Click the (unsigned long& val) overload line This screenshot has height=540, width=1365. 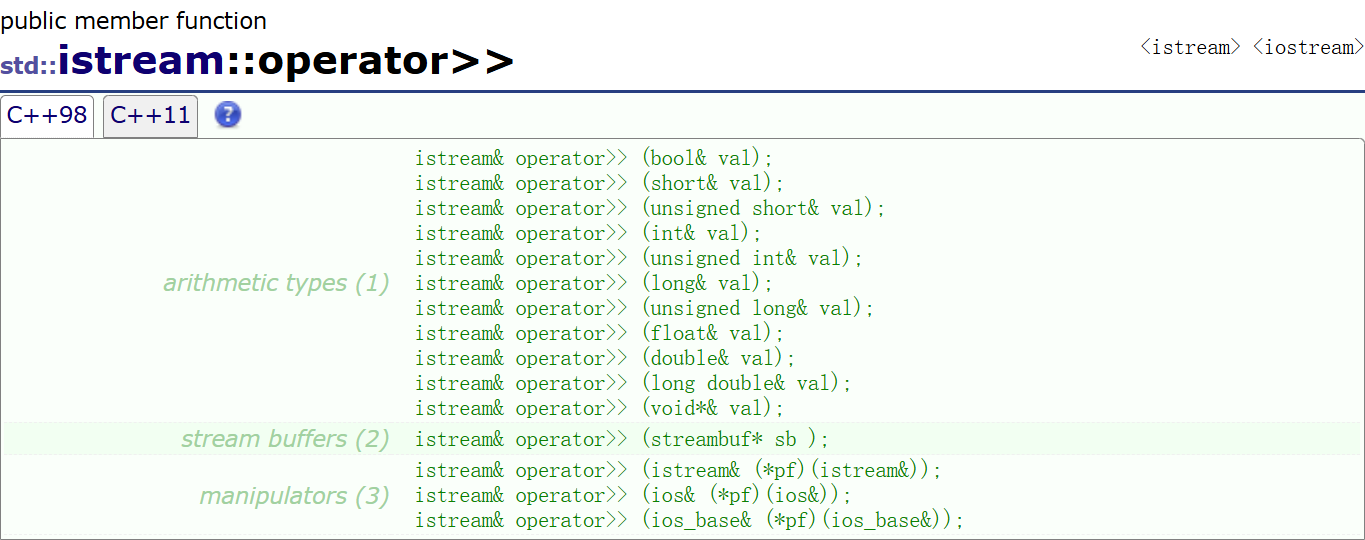point(645,308)
